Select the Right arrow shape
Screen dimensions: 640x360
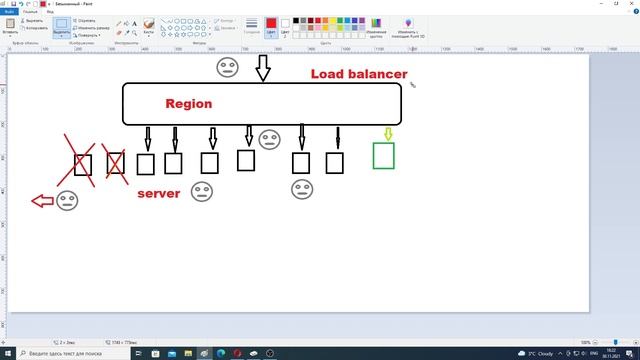tap(190, 28)
